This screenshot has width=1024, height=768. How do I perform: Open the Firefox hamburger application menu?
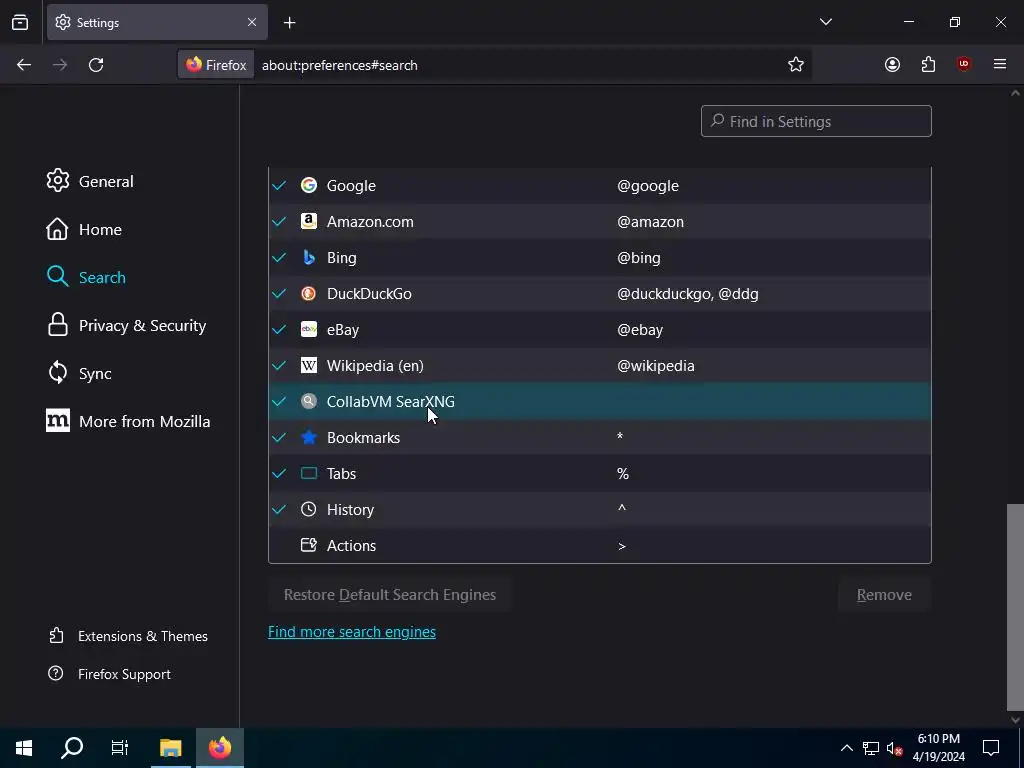[x=1000, y=64]
